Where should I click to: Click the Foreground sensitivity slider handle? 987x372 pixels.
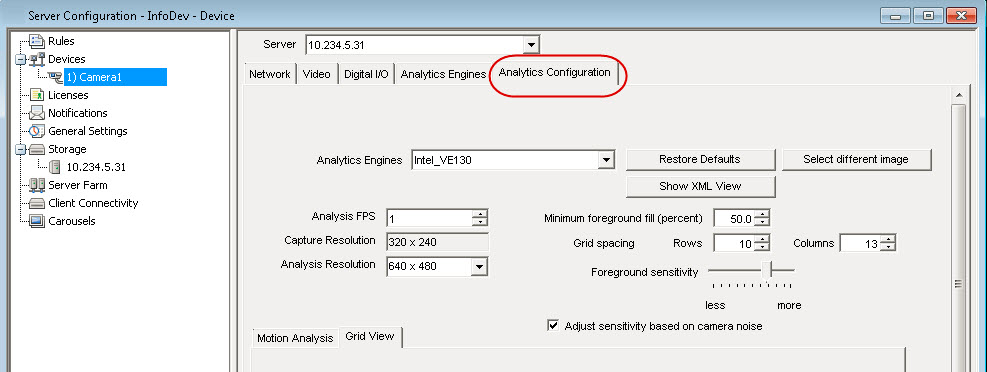pos(766,271)
